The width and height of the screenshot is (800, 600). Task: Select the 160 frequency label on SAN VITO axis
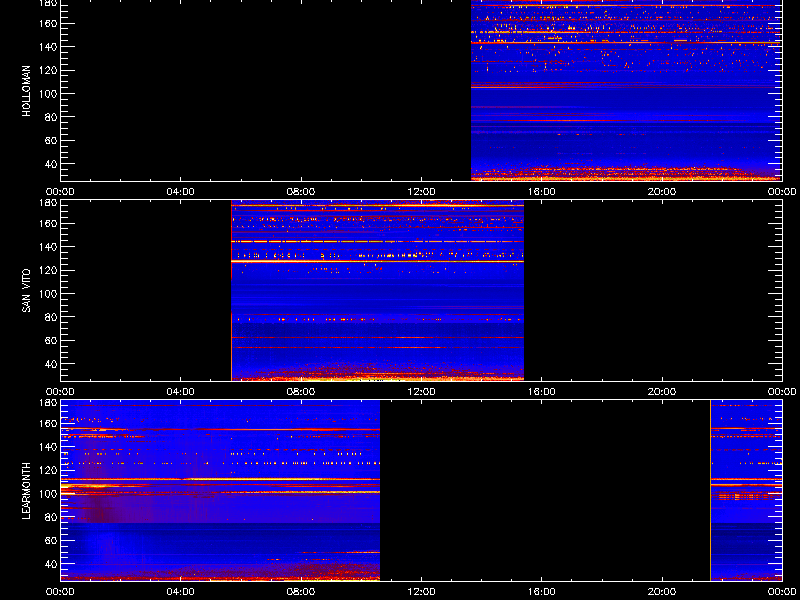48,223
